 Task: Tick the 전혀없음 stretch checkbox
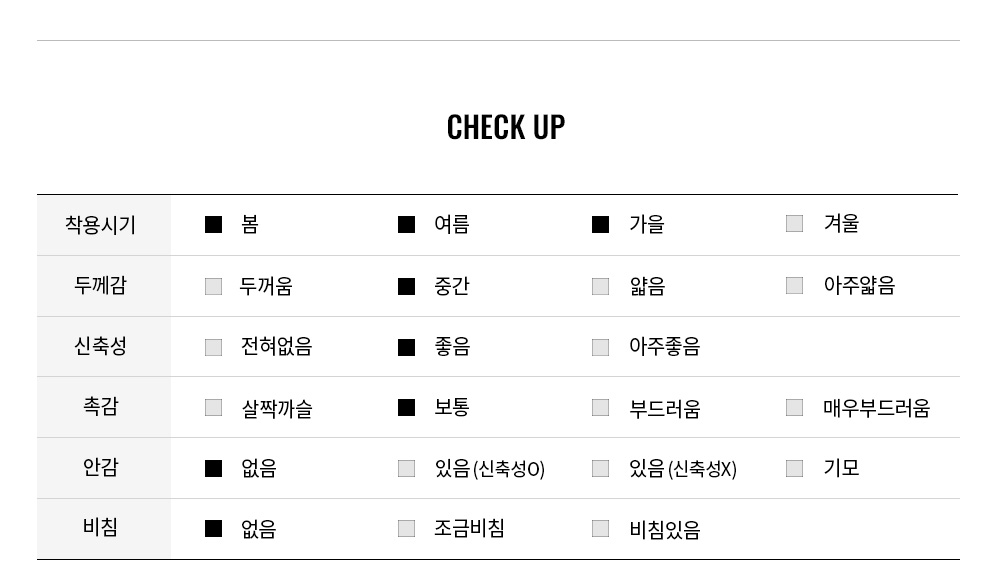click(x=213, y=348)
